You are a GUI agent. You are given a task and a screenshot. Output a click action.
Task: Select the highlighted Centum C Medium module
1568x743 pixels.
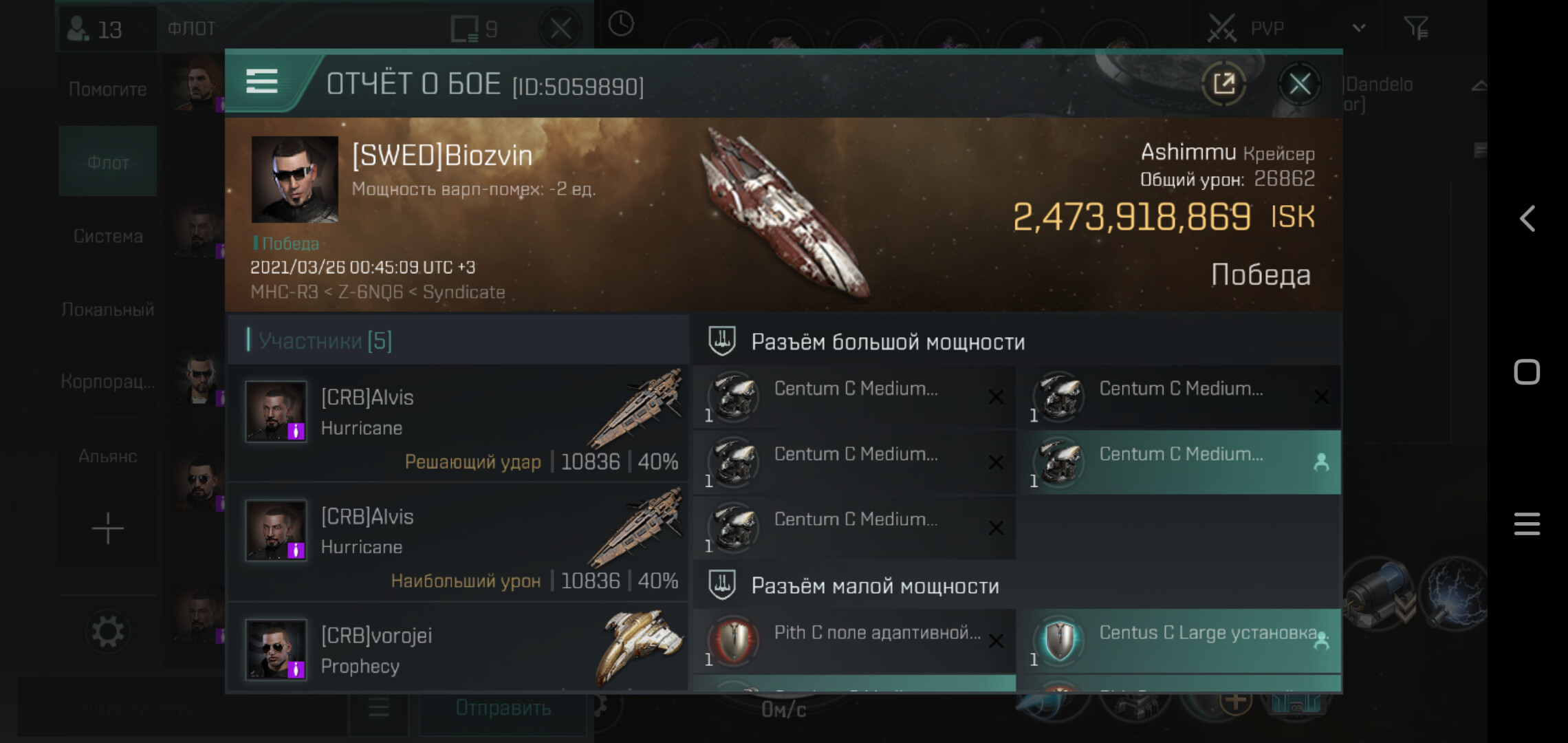pos(1179,462)
